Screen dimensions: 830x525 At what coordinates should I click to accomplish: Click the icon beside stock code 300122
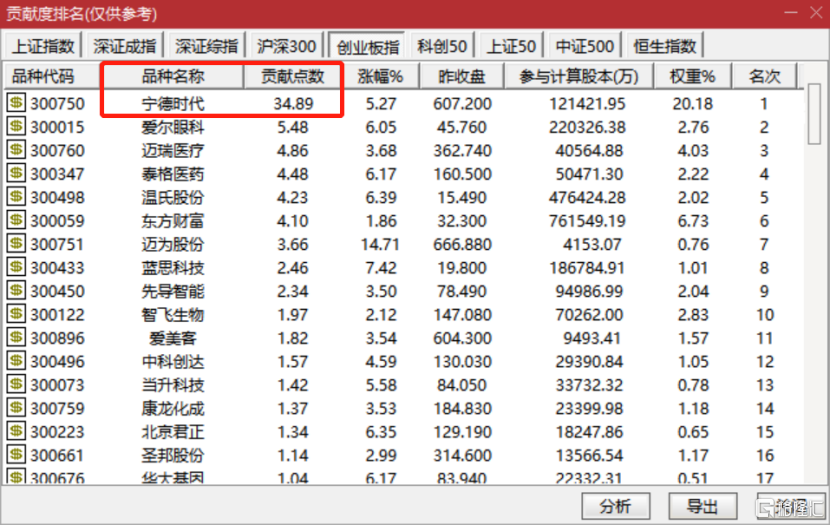16,314
